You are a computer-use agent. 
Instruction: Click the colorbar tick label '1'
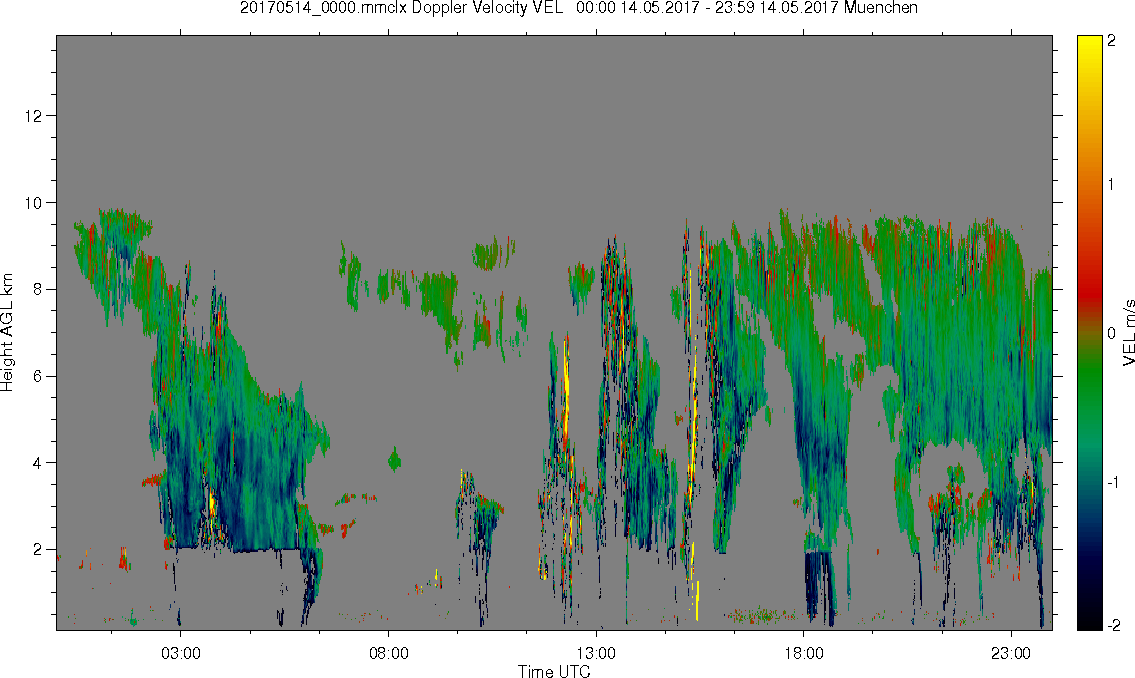(1112, 185)
